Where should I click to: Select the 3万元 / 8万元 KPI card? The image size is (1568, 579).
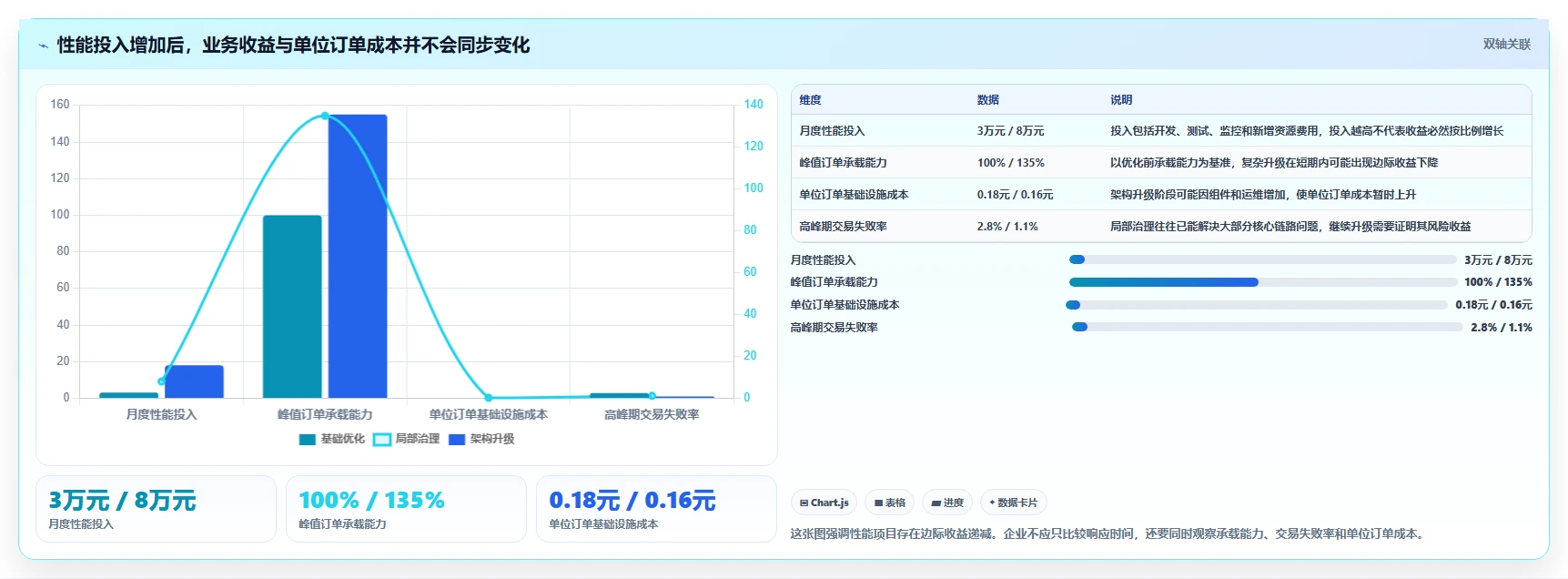click(156, 509)
